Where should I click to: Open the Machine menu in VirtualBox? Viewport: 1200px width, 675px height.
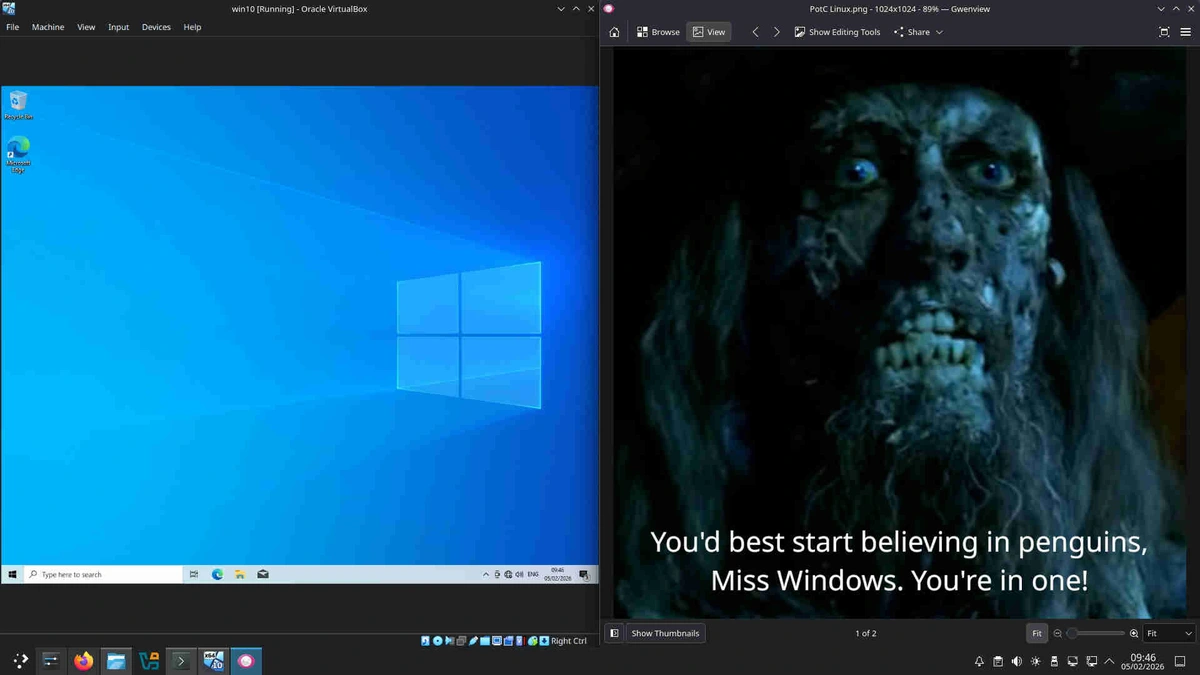[48, 27]
